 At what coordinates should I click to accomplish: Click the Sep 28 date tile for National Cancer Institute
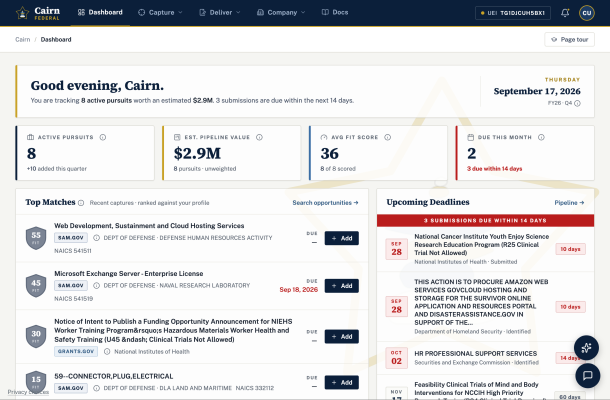pyautogui.click(x=396, y=249)
